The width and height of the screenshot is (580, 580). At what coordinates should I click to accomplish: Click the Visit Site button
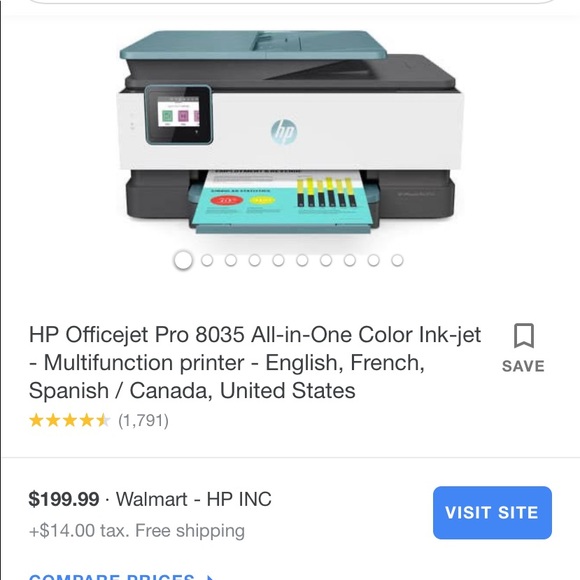click(x=492, y=512)
